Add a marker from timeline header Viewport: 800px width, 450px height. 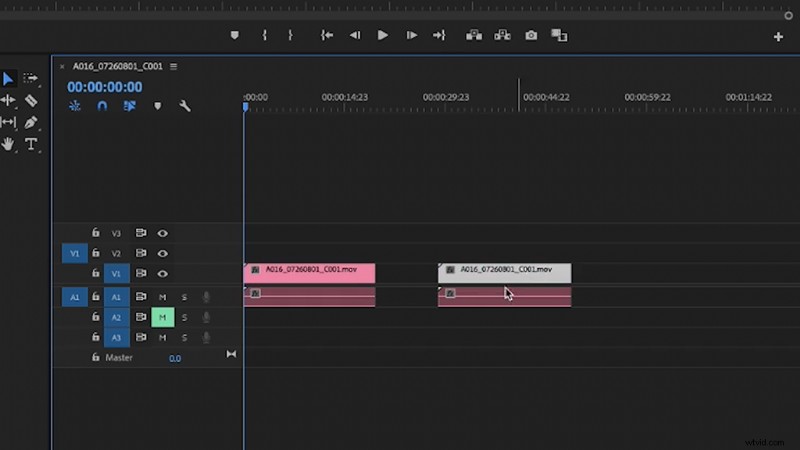(158, 106)
